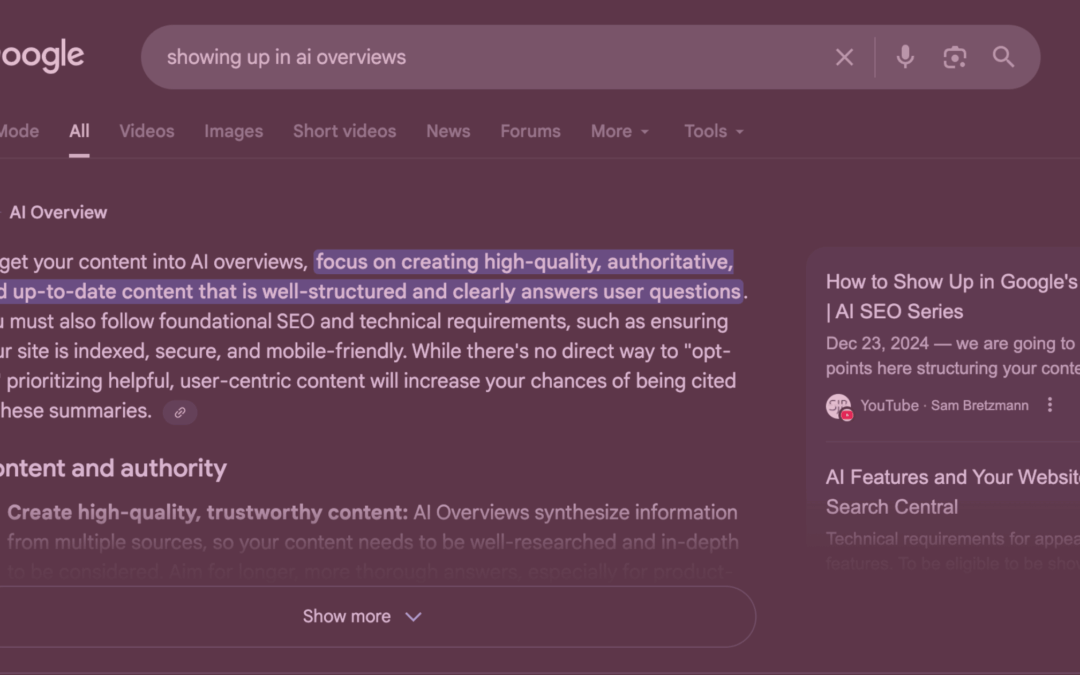Open the More results filter dropdown

pyautogui.click(x=618, y=131)
